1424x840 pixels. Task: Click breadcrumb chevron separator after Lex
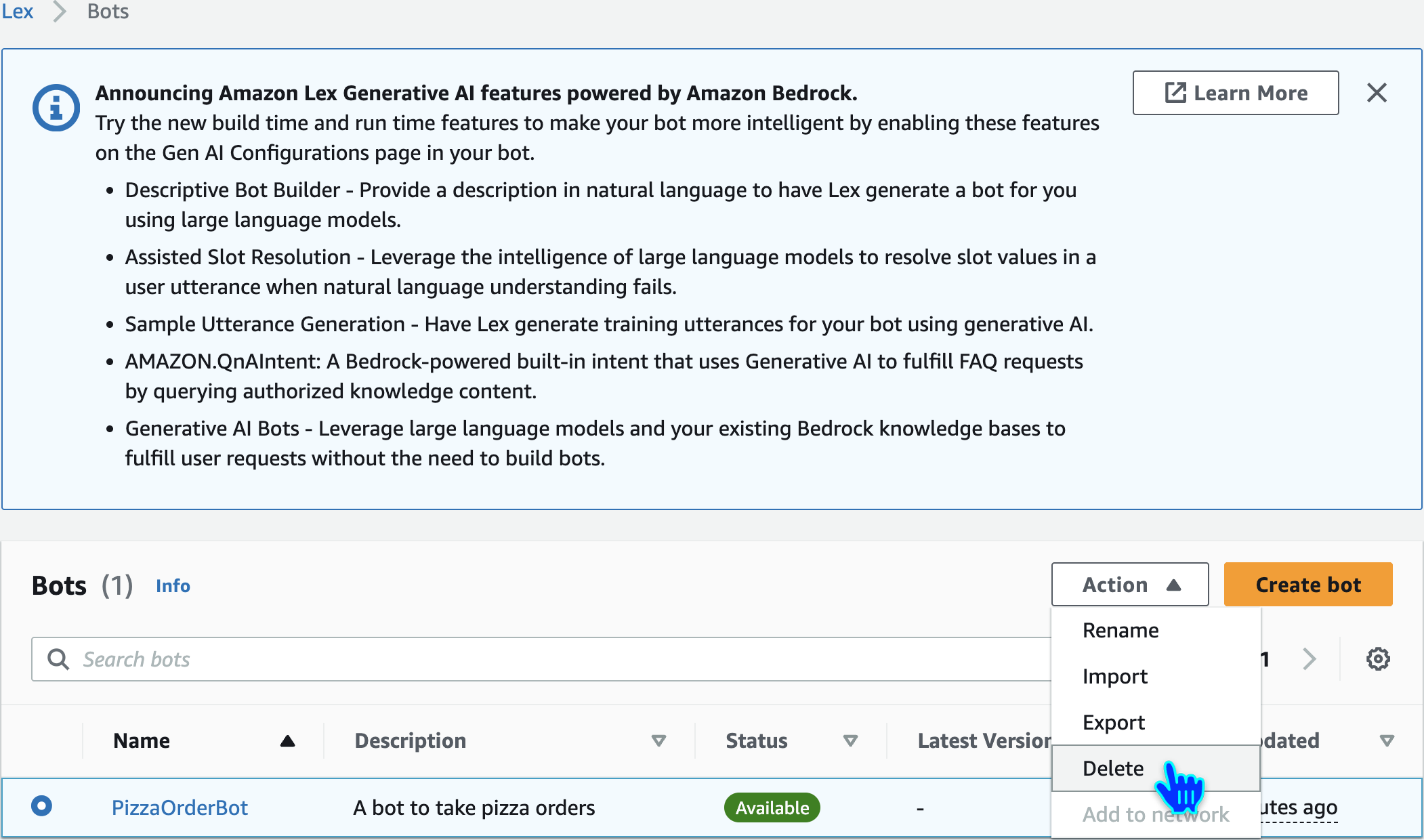point(60,12)
